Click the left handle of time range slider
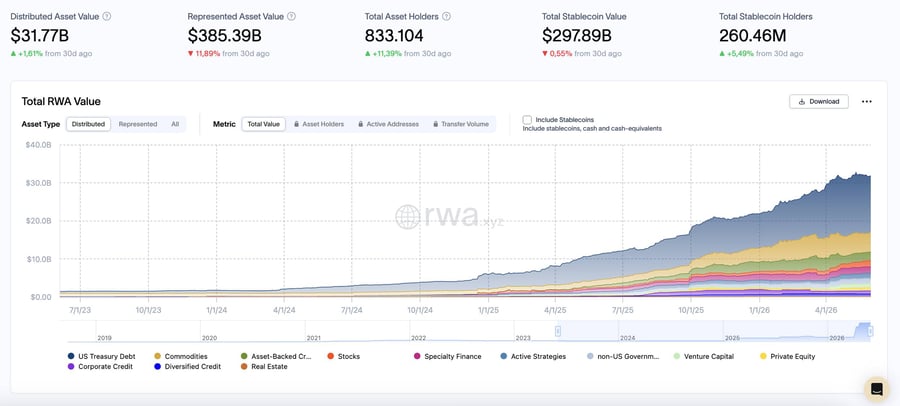The image size is (900, 406). pyautogui.click(x=557, y=331)
